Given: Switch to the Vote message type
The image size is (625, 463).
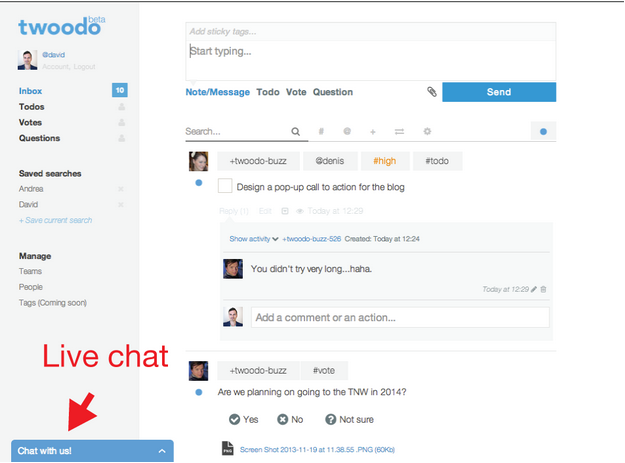Looking at the screenshot, I should click(296, 92).
